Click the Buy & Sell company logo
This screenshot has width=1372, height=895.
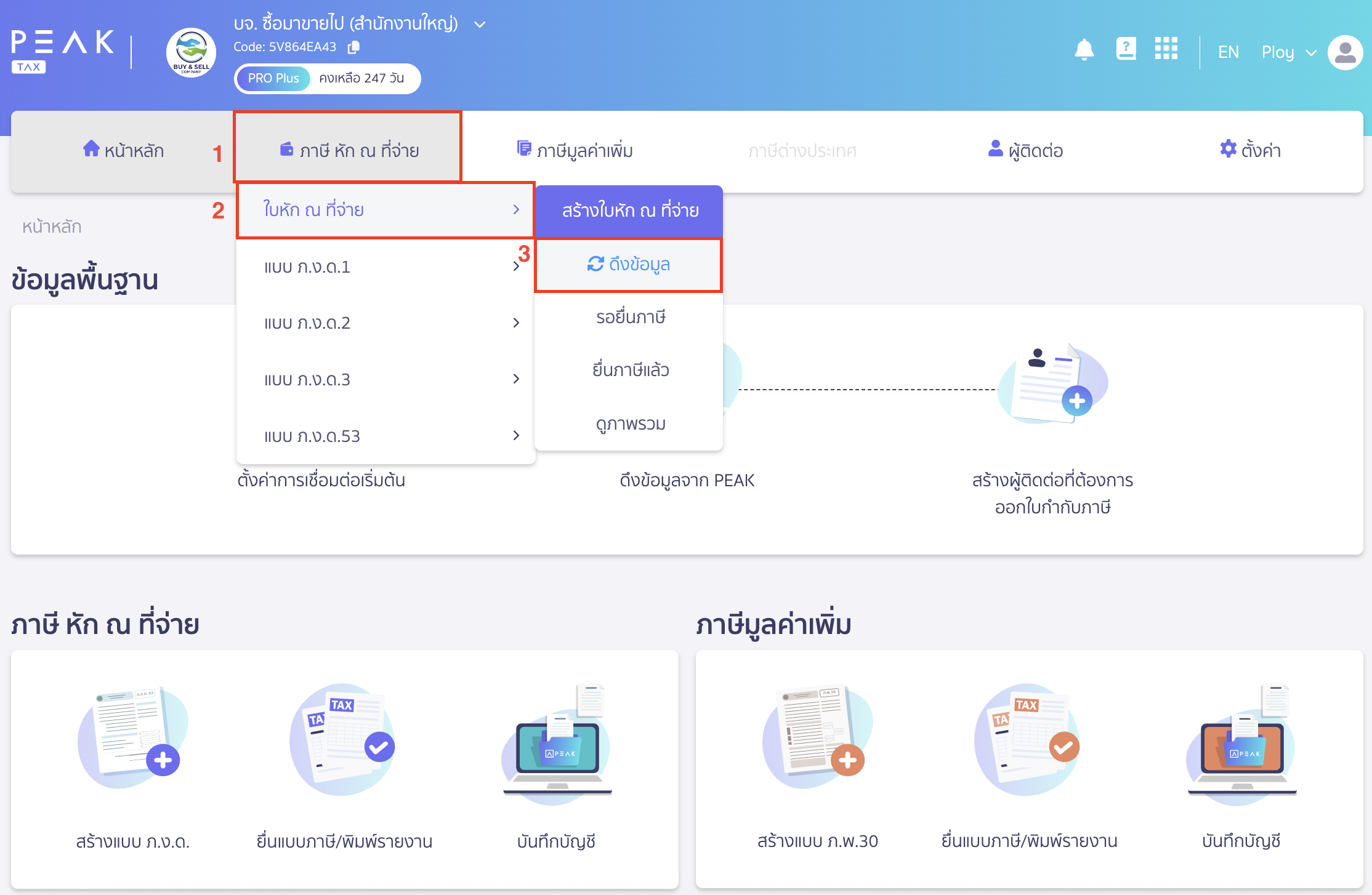[191, 52]
